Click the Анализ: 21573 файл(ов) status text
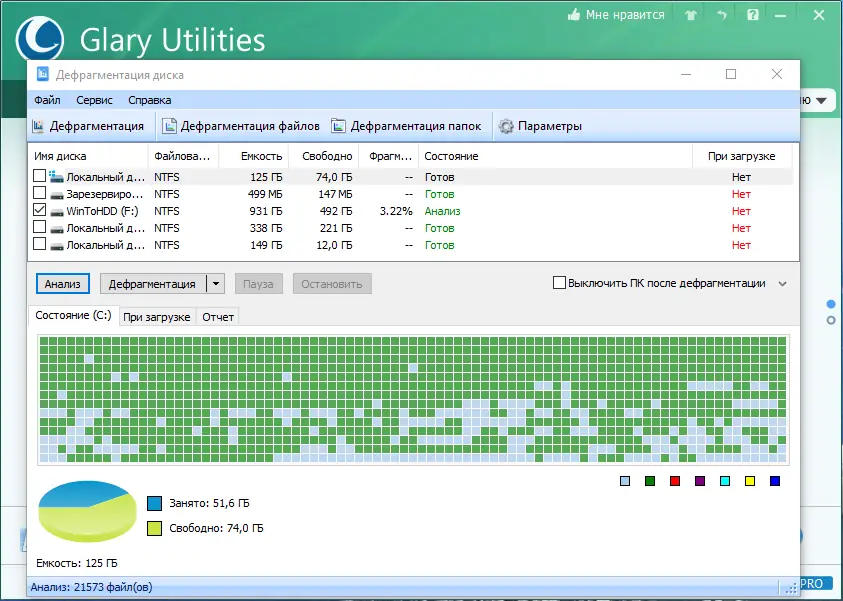 point(91,587)
